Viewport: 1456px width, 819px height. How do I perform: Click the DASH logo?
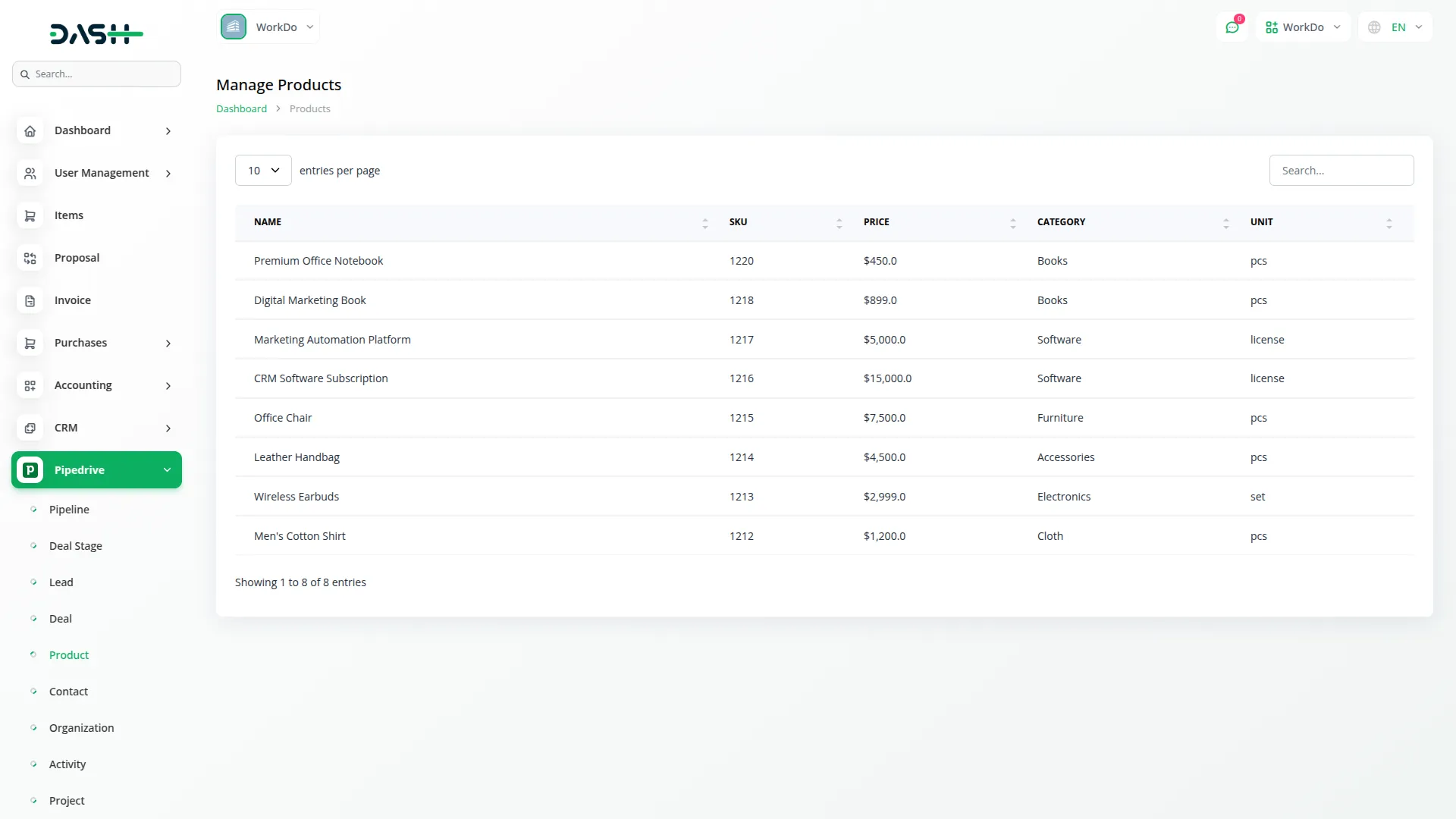(96, 33)
